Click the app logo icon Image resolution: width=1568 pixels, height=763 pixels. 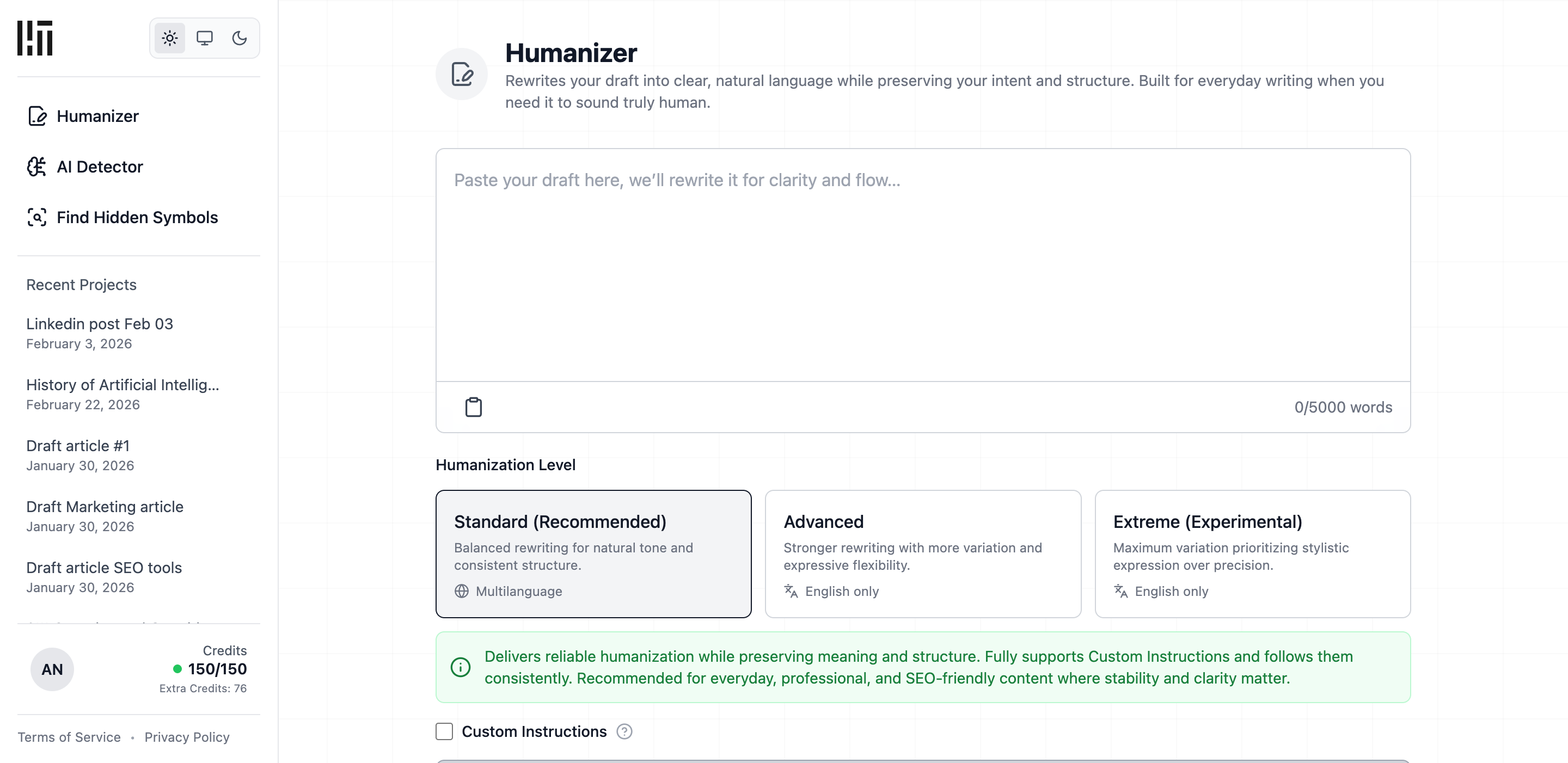[x=35, y=38]
